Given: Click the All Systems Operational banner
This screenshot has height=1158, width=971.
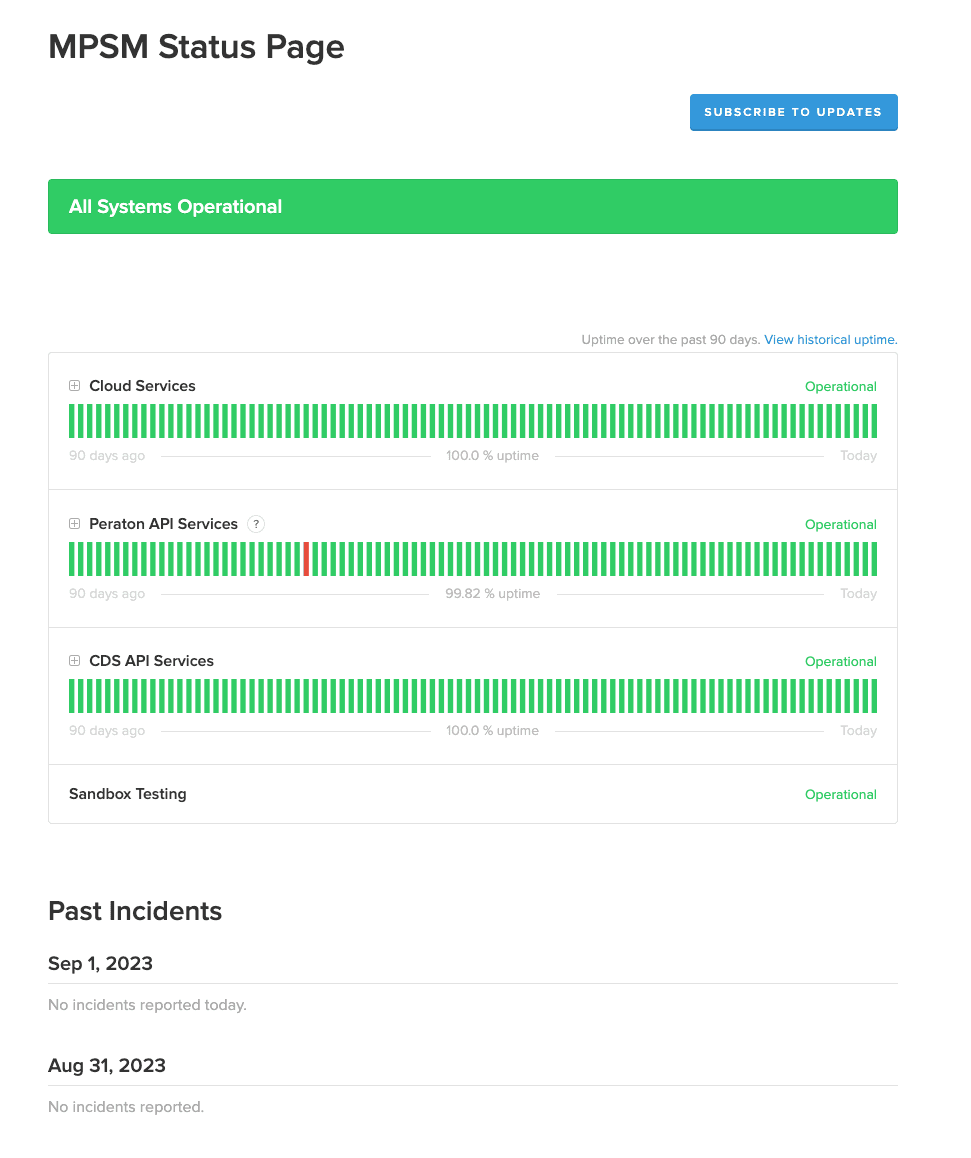Looking at the screenshot, I should [472, 207].
